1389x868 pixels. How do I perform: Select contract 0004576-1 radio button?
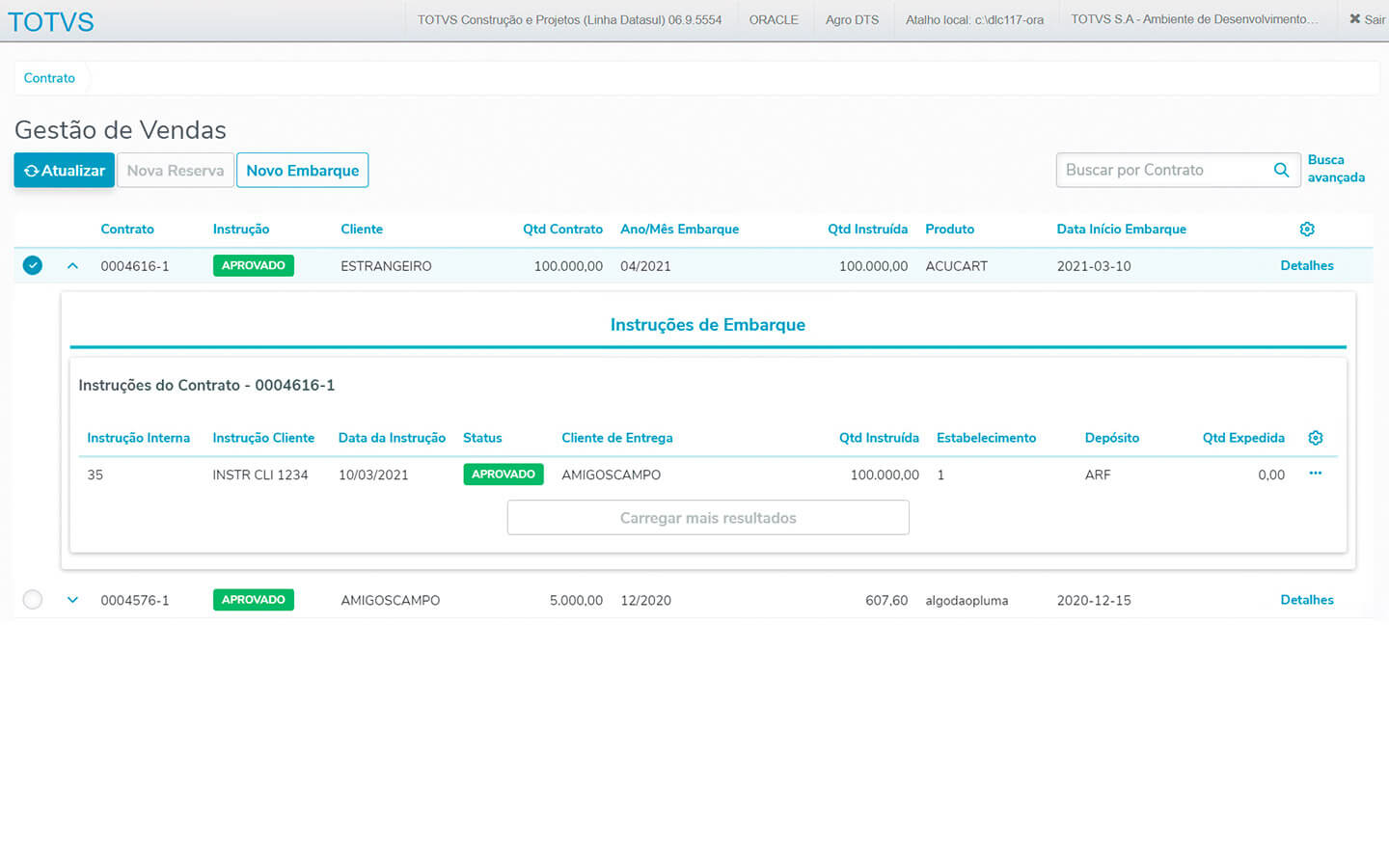pos(33,600)
